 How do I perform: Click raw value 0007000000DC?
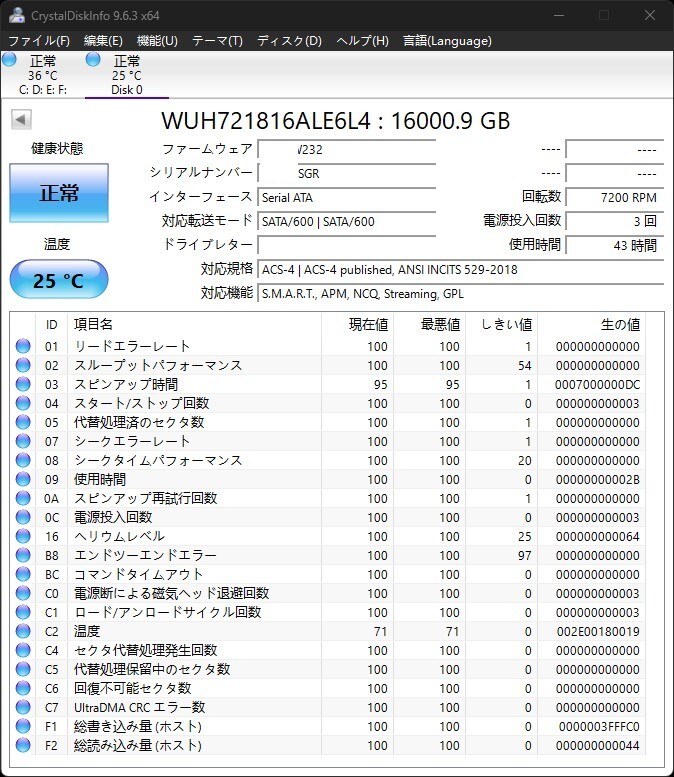pos(597,385)
